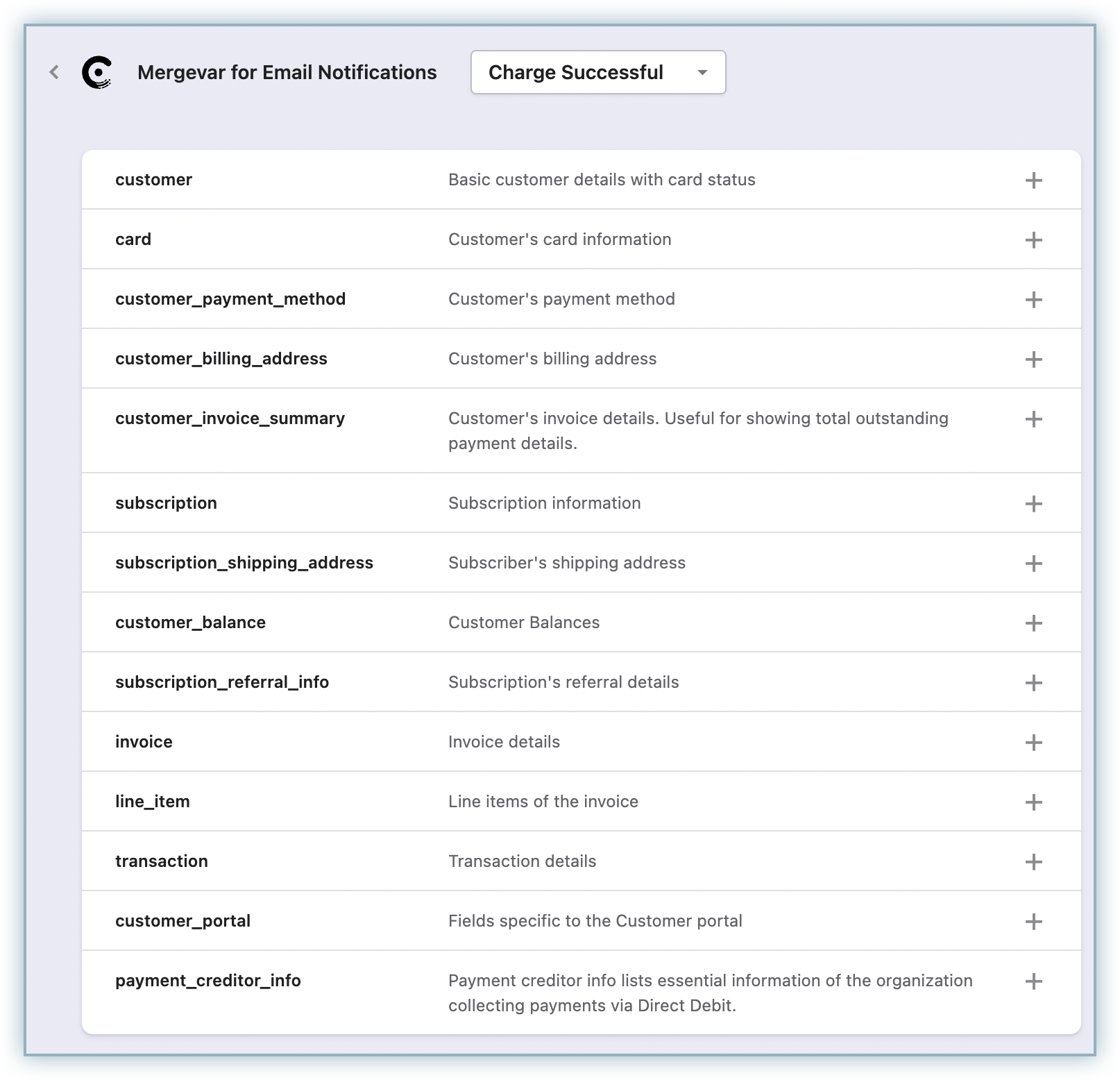Click plus icon beside subscription
This screenshot has height=1080, width=1120.
coord(1033,504)
